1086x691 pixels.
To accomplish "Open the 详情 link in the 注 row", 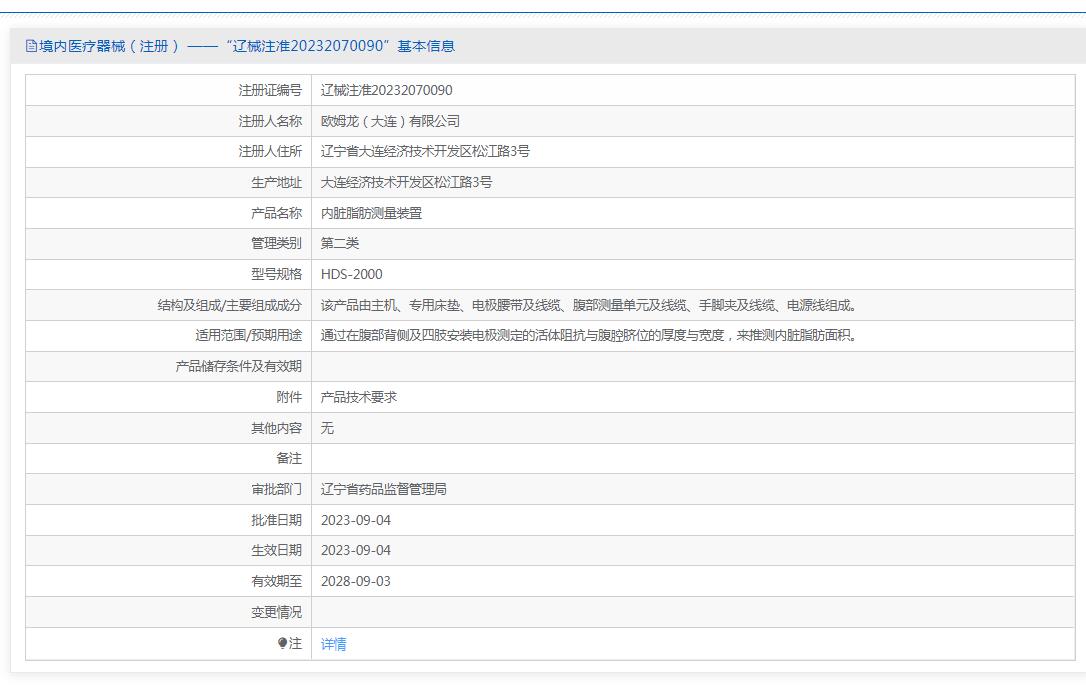I will (x=333, y=644).
